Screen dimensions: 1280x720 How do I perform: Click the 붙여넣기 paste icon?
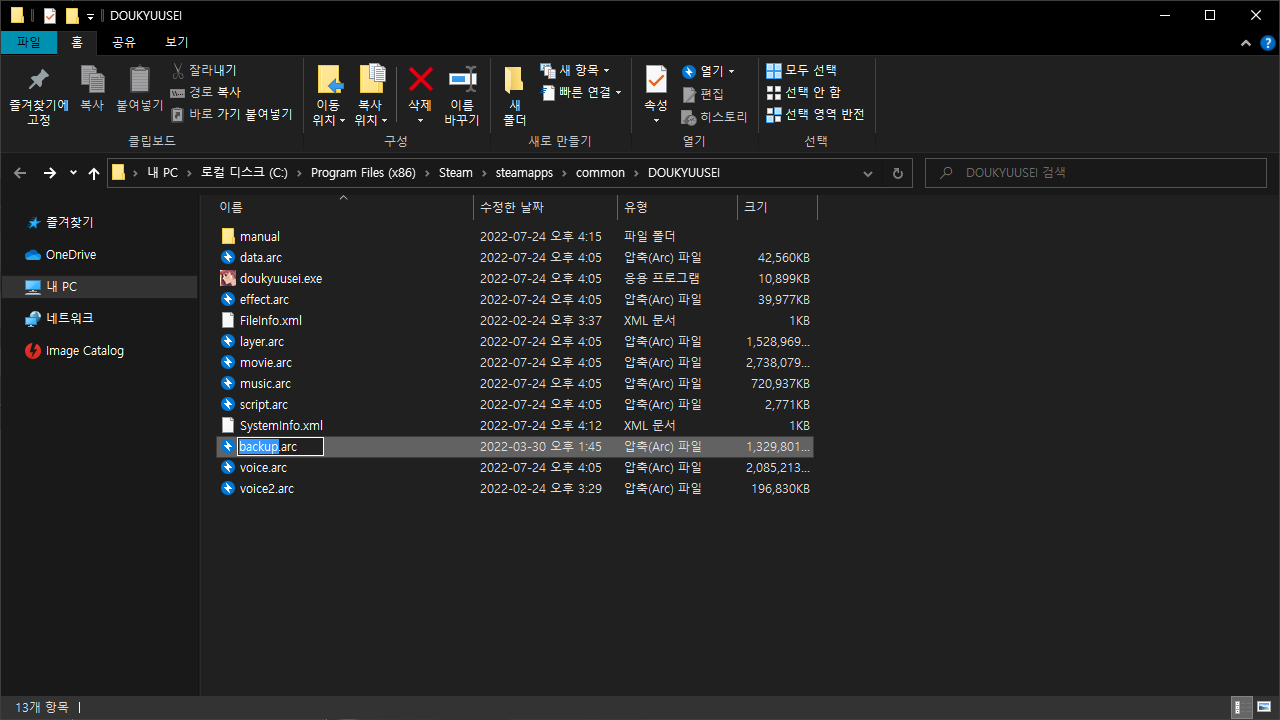click(140, 80)
